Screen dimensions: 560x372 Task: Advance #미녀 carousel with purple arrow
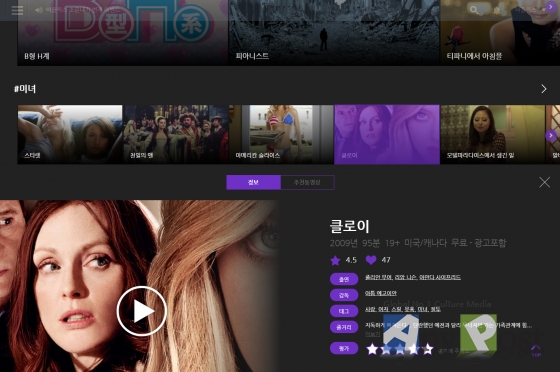551,135
